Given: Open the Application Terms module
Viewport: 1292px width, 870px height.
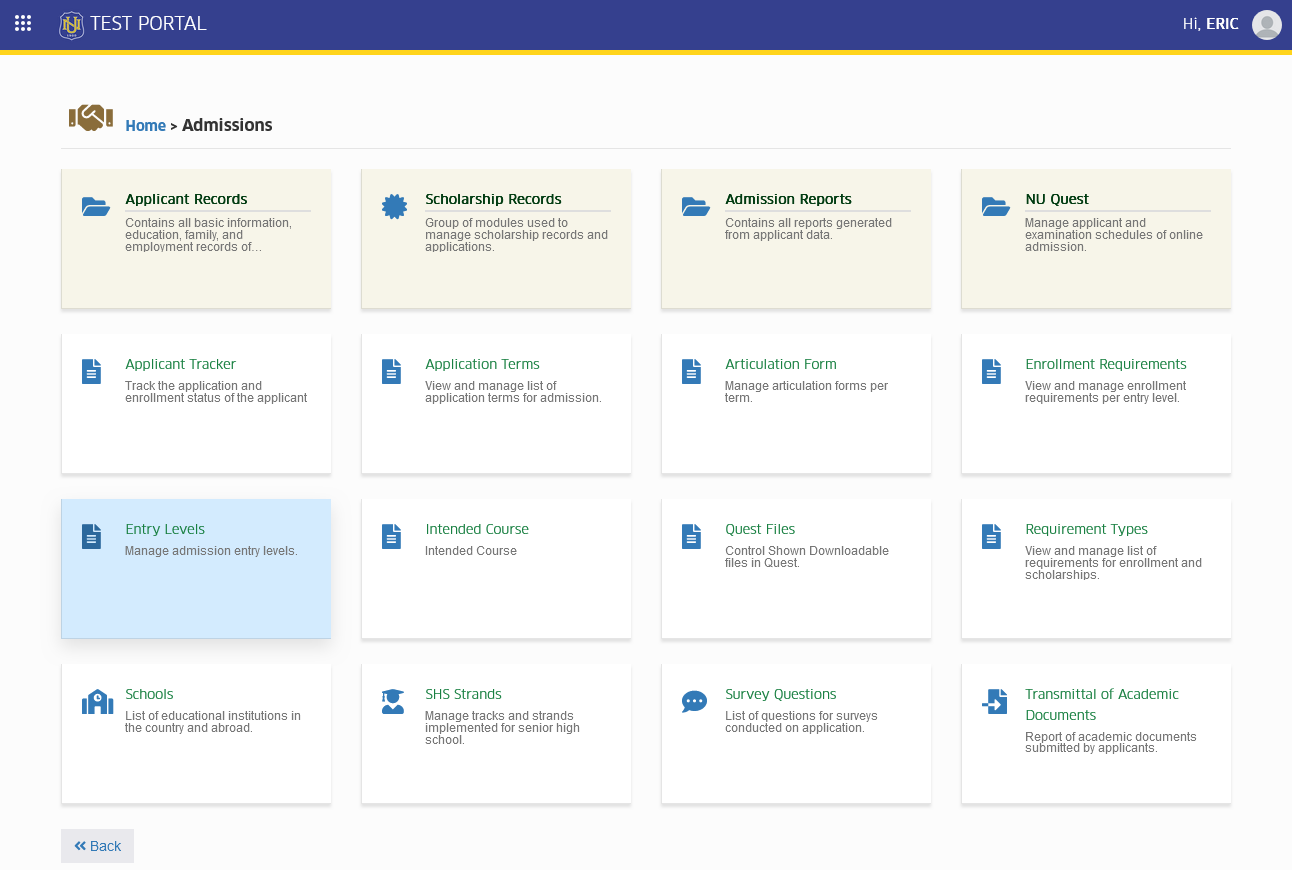Looking at the screenshot, I should 496,404.
